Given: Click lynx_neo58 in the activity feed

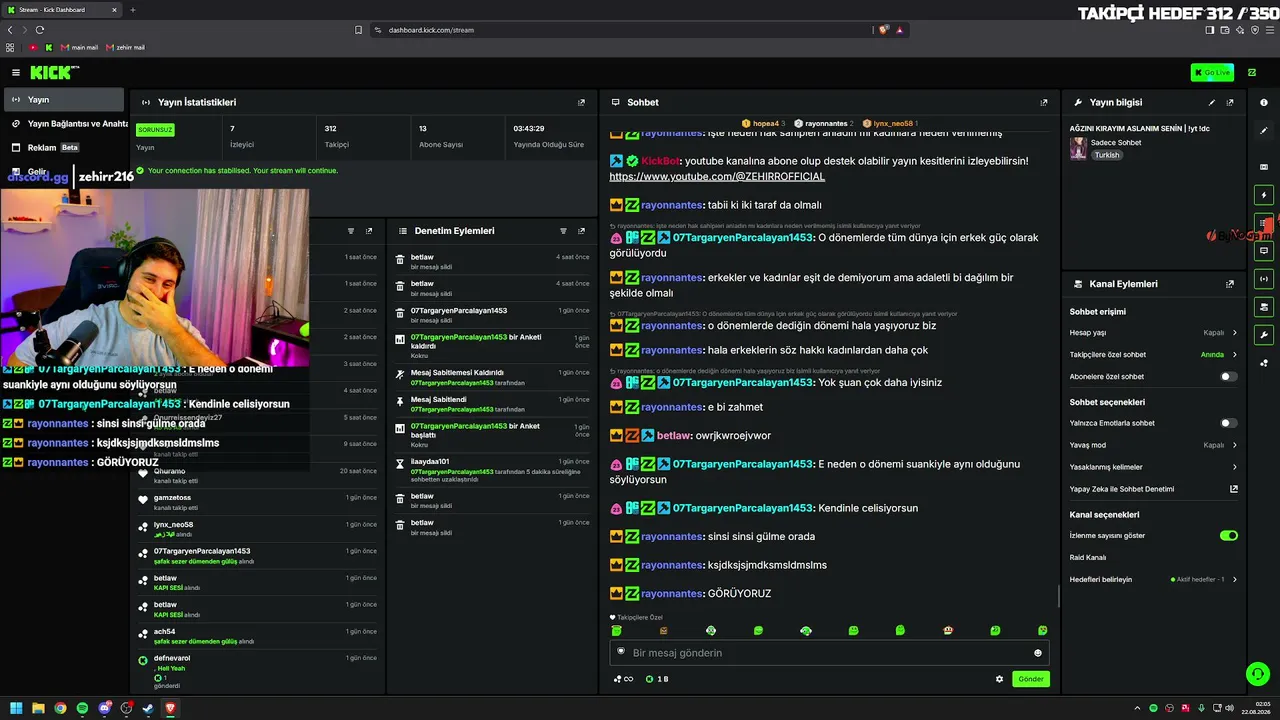Looking at the screenshot, I should (x=173, y=525).
